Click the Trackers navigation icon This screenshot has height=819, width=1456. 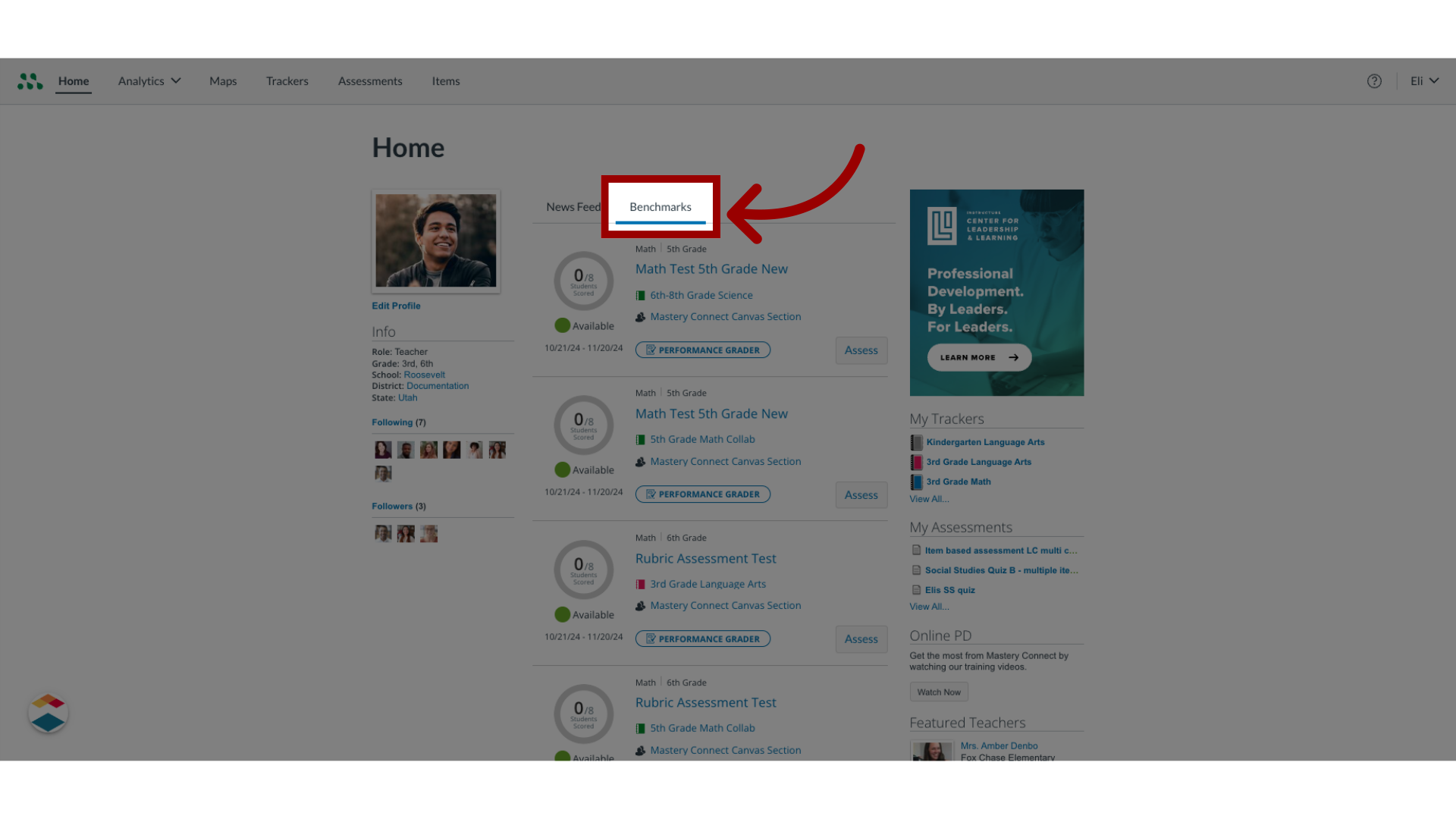287,81
